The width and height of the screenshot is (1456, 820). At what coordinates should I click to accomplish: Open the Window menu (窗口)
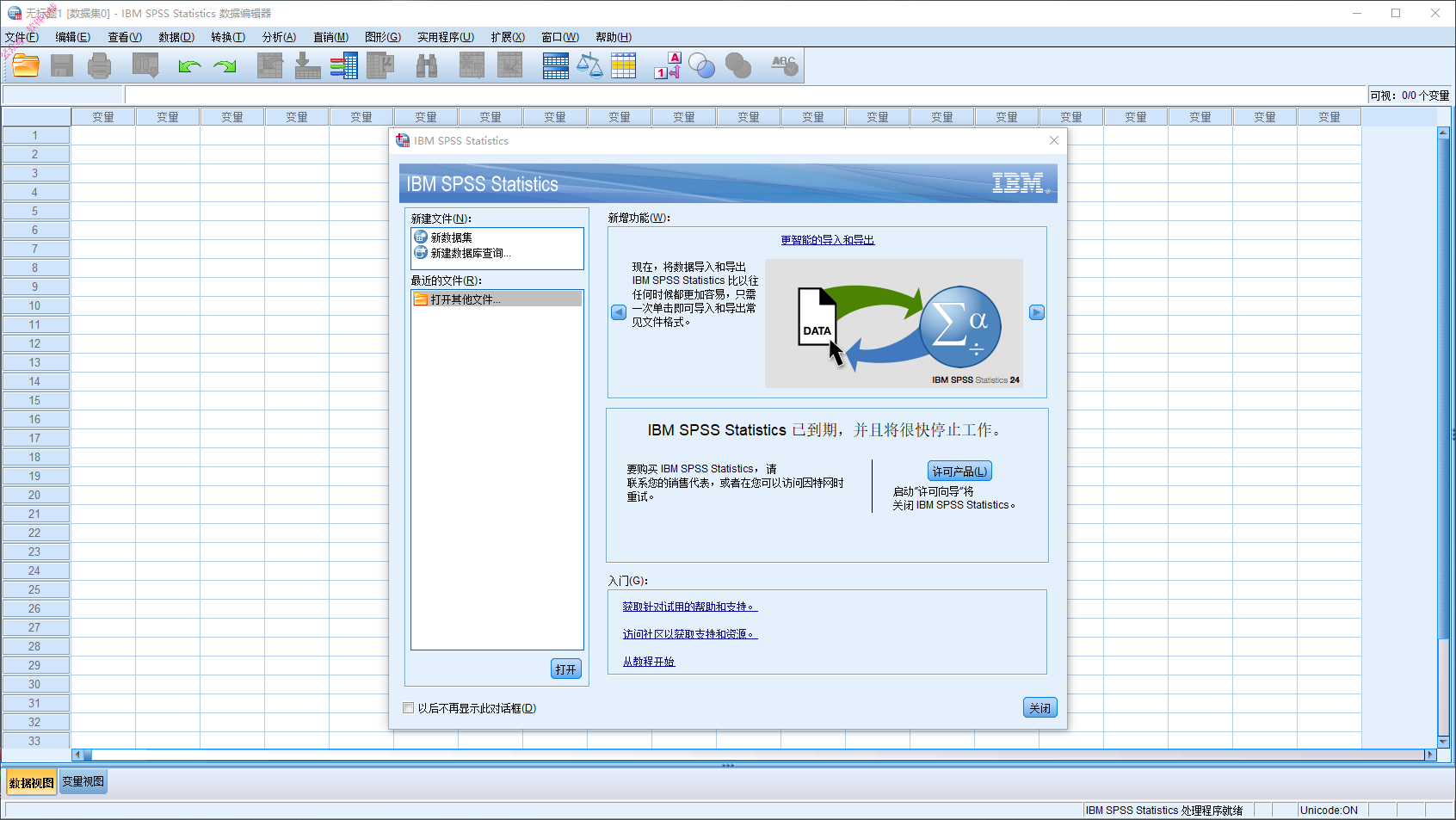coord(559,37)
